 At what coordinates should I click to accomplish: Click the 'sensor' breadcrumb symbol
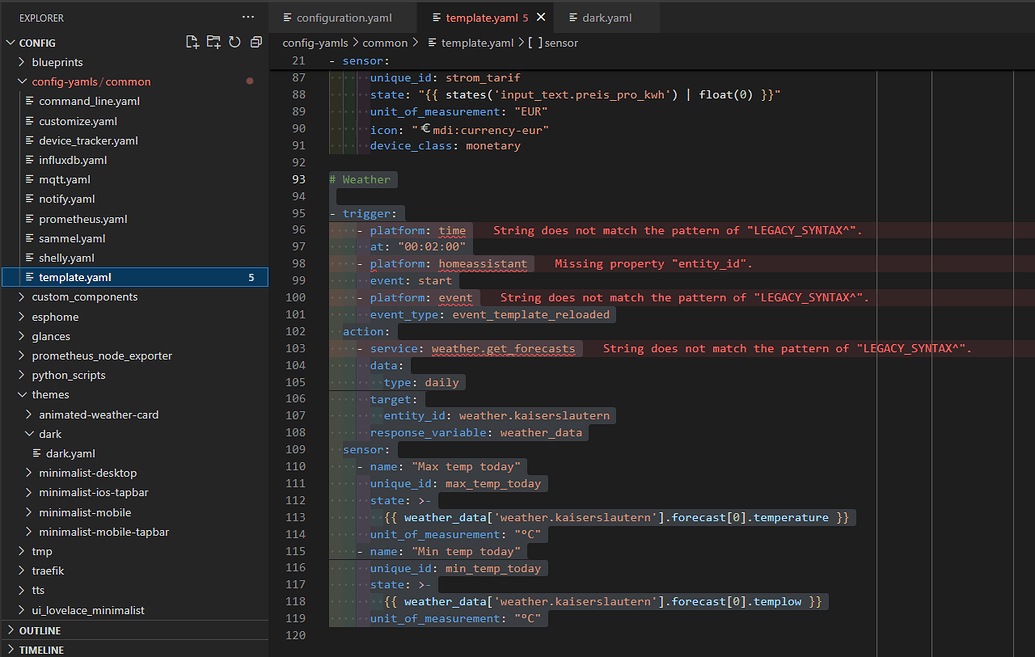pos(560,43)
